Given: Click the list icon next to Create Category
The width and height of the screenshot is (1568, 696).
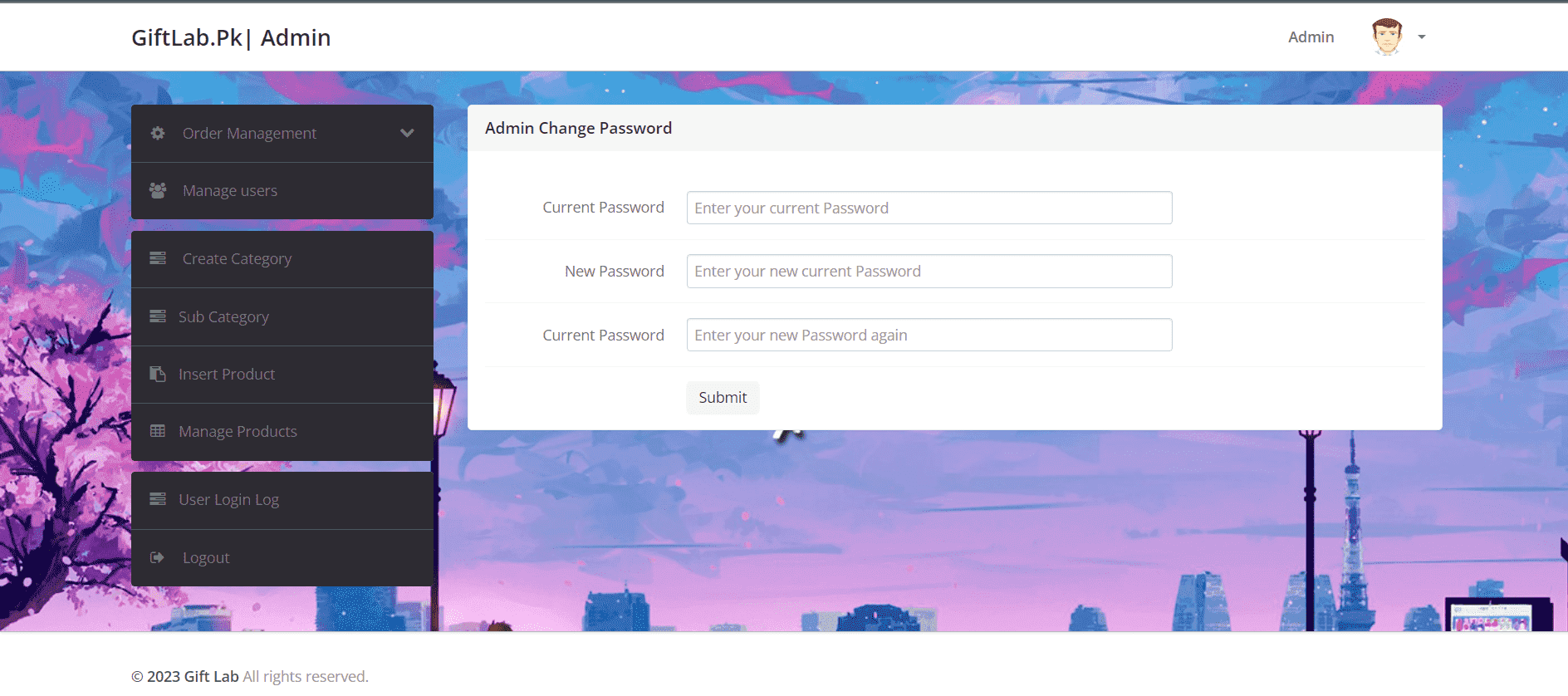Looking at the screenshot, I should point(158,258).
